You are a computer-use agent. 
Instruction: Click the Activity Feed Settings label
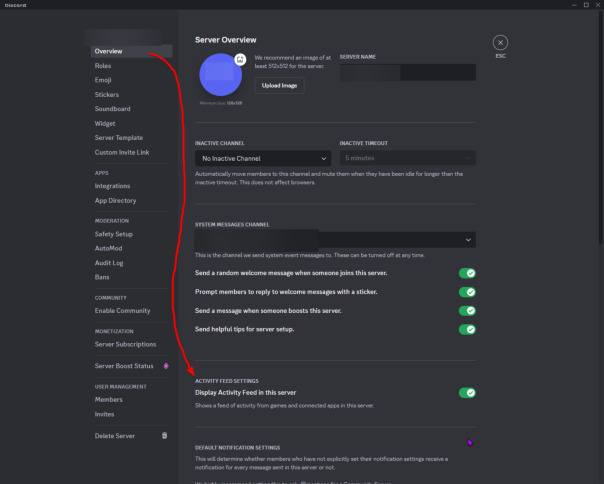coord(226,381)
